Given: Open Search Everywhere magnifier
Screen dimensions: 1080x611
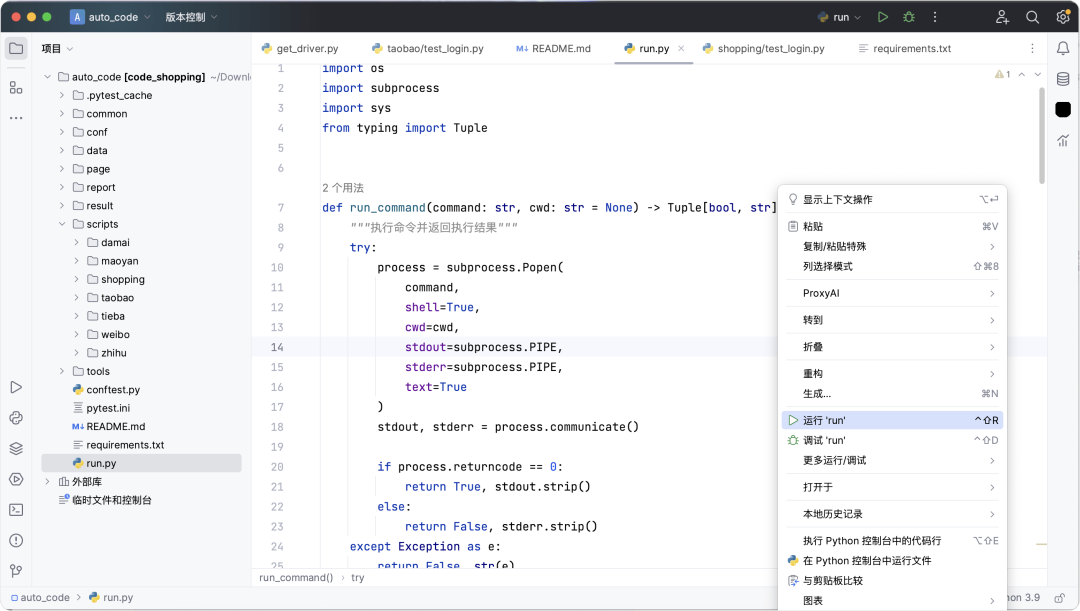Looking at the screenshot, I should [x=1032, y=17].
